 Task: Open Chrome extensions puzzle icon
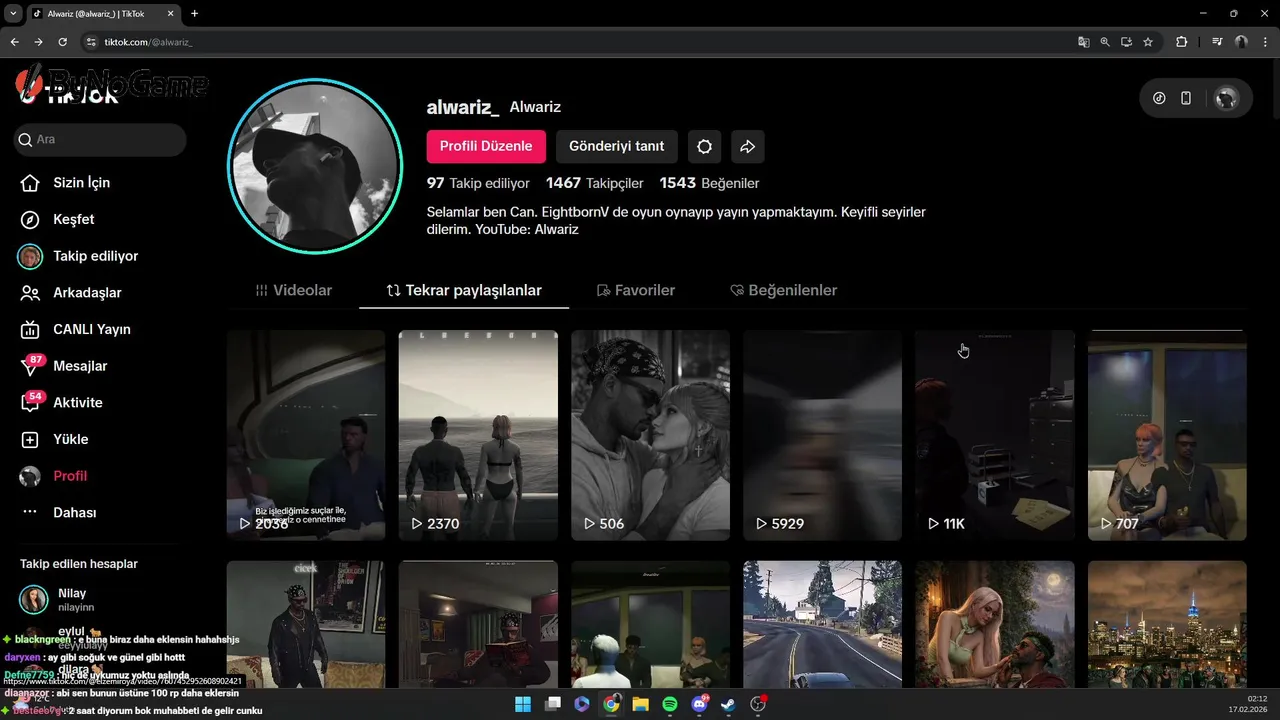point(1182,42)
